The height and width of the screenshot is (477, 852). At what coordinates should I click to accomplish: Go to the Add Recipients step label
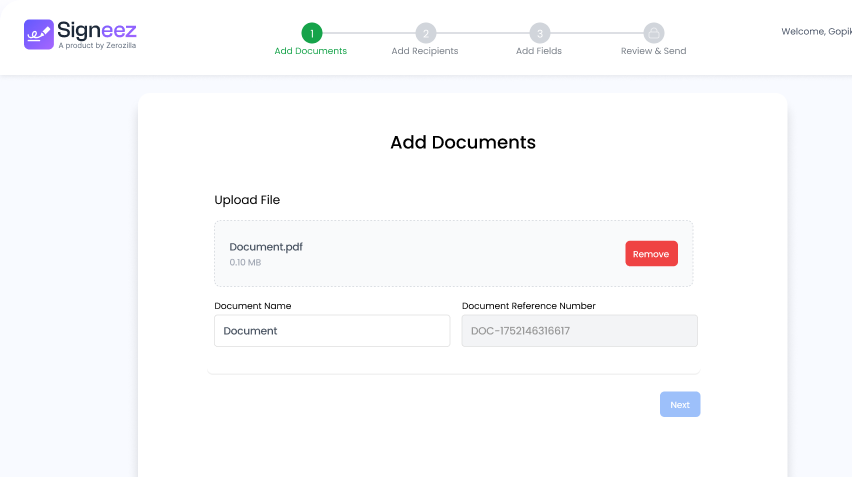[425, 51]
